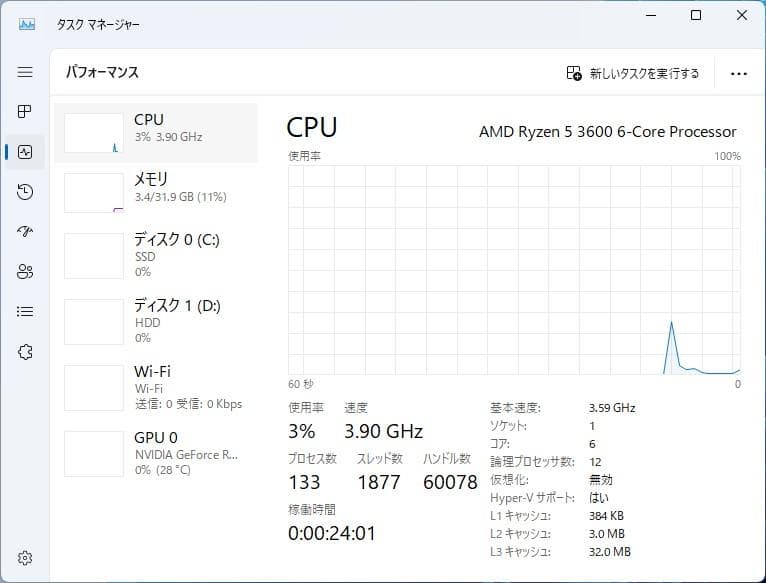Click the 仮想化 value 無効
Image resolution: width=766 pixels, height=583 pixels.
coord(600,480)
